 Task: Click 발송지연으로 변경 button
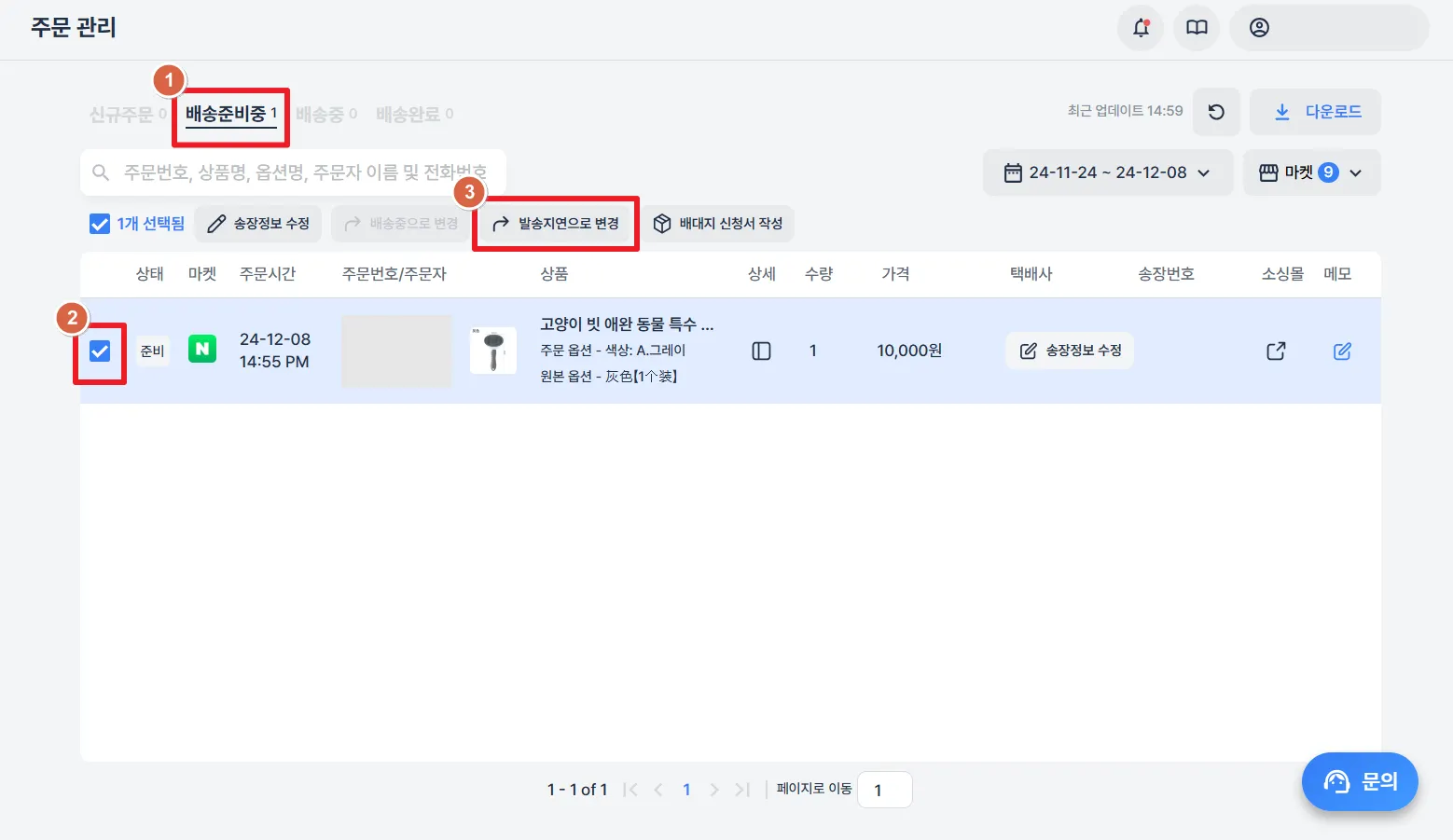click(556, 223)
